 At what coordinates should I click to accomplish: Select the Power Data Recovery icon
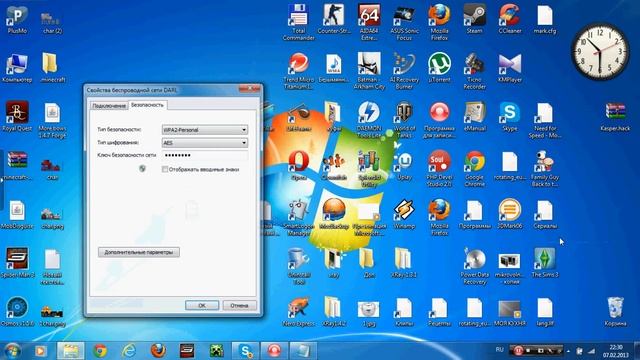474,267
